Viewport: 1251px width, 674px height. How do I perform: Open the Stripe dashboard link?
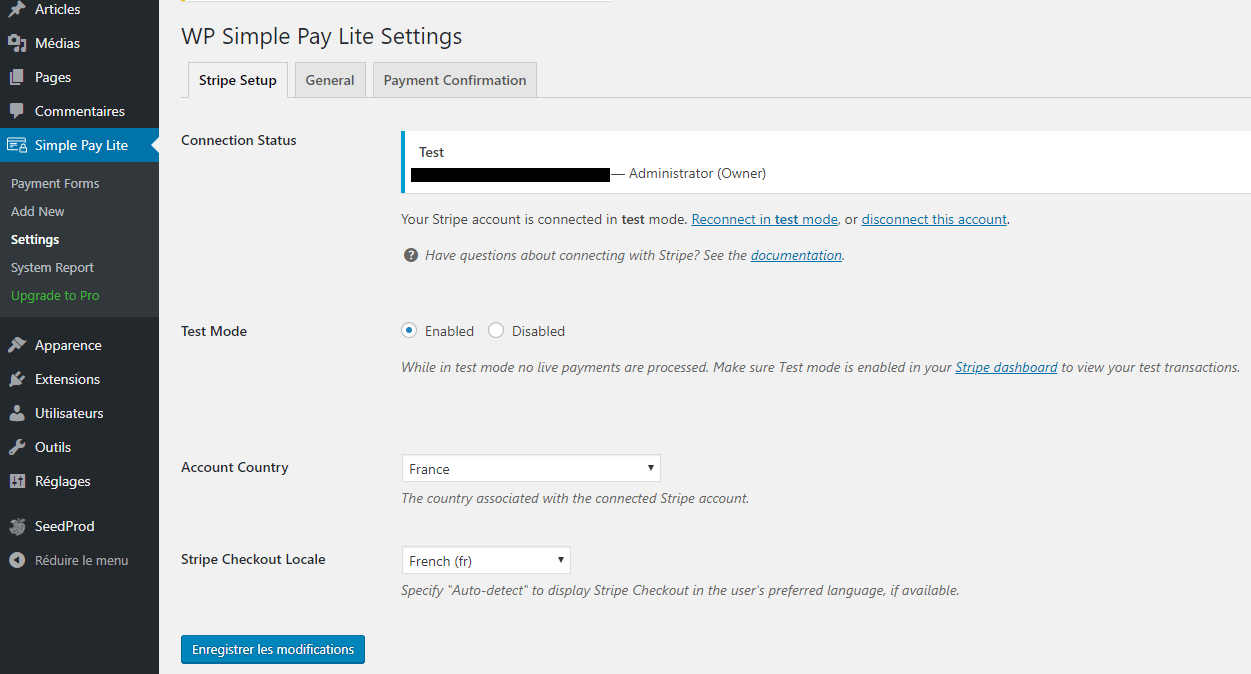[1006, 367]
